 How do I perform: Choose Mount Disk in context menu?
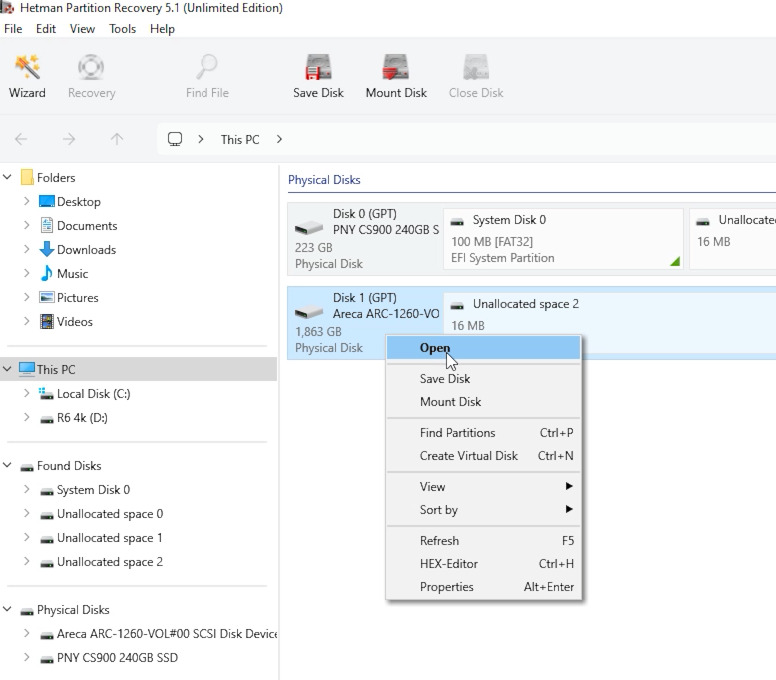(483, 401)
